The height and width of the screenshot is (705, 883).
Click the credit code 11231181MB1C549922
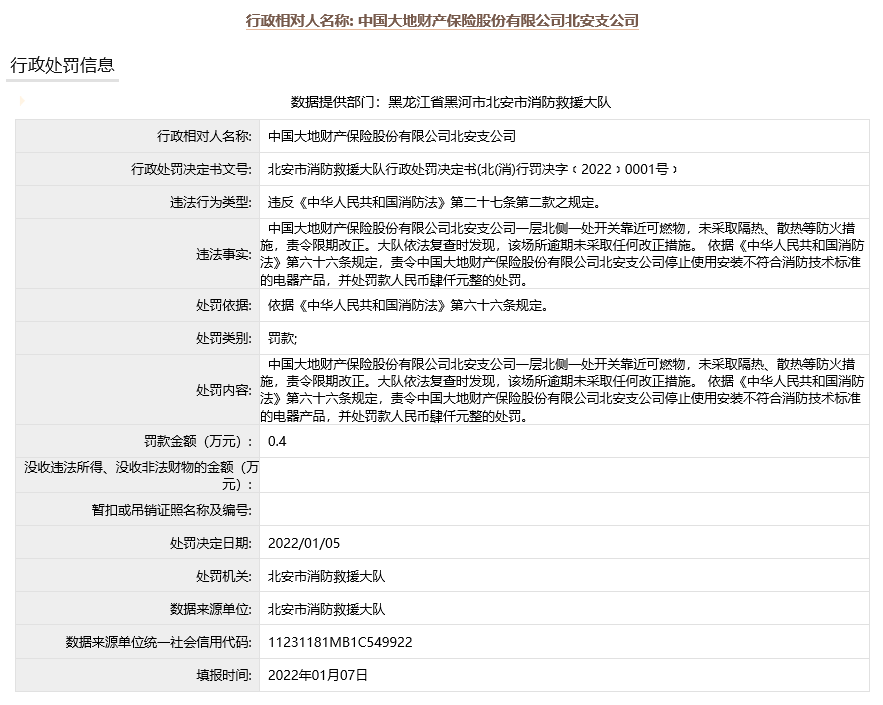tap(340, 642)
